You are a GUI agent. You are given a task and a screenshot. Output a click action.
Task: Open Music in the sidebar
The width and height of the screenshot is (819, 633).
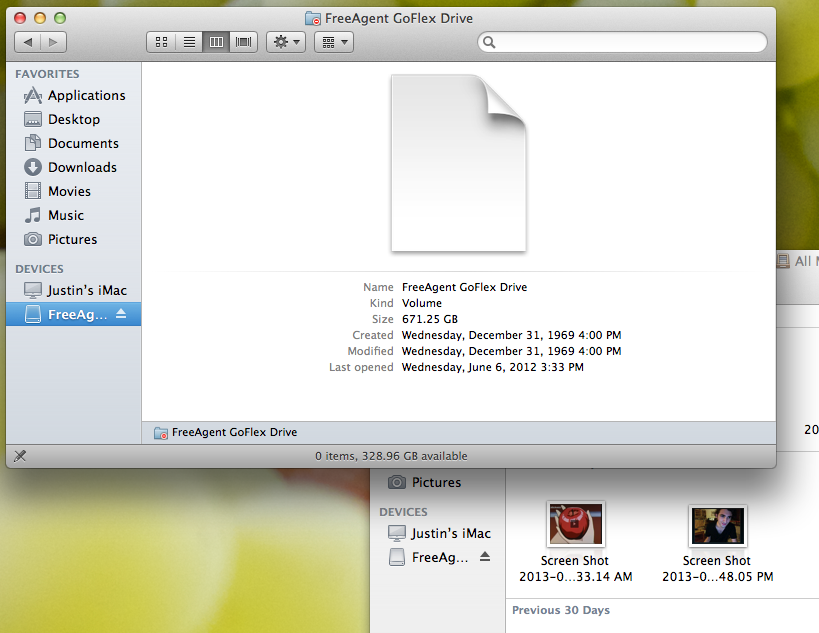[x=74, y=216]
